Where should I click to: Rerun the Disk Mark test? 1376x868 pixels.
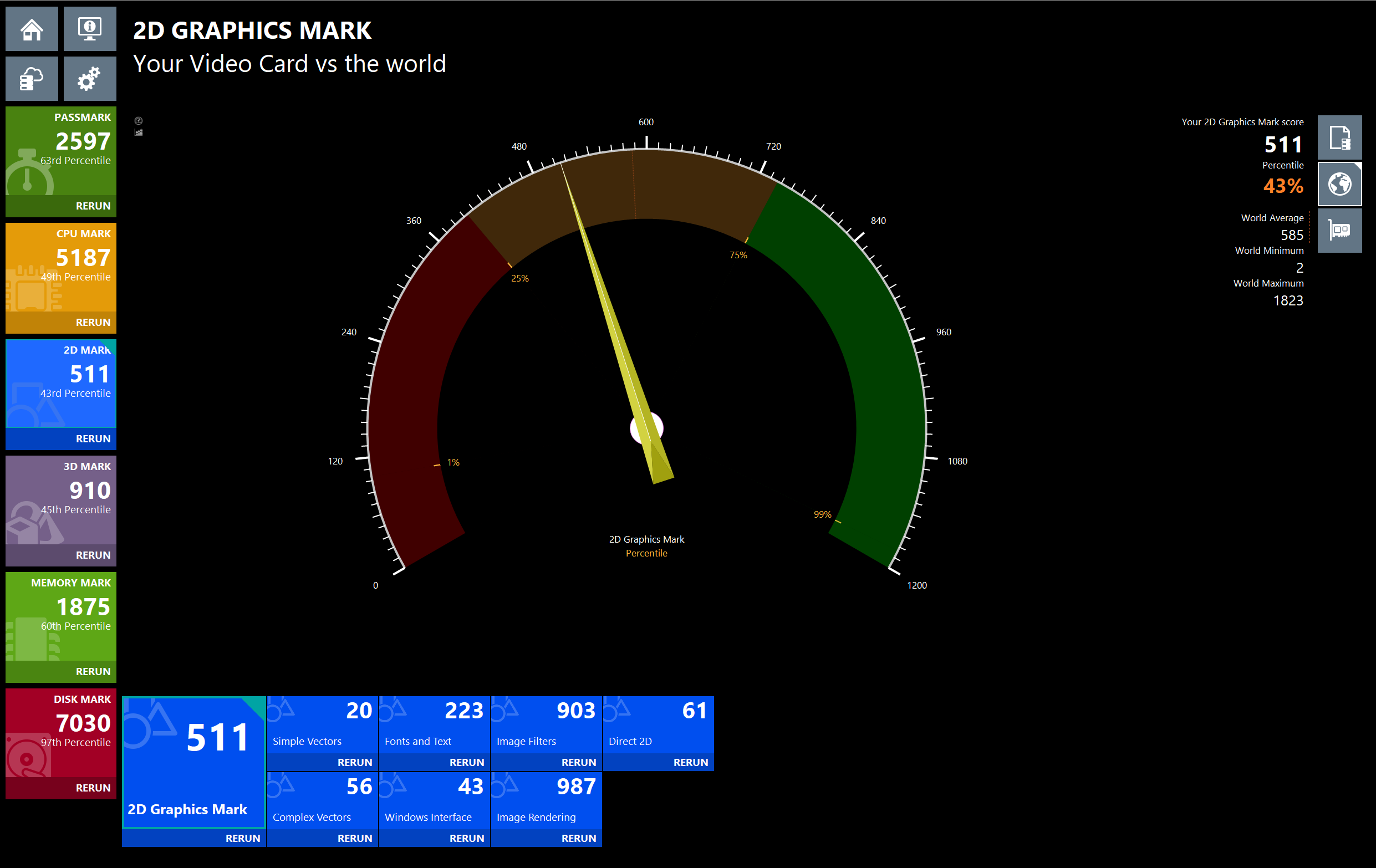pos(93,789)
